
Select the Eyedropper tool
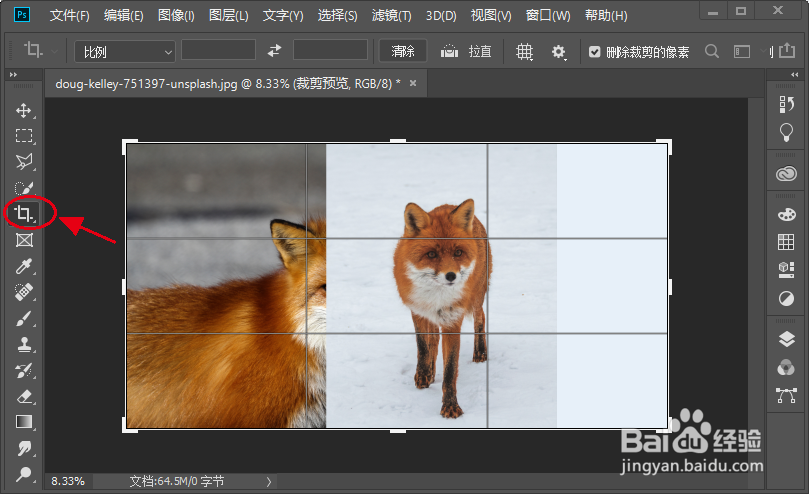pyautogui.click(x=24, y=266)
